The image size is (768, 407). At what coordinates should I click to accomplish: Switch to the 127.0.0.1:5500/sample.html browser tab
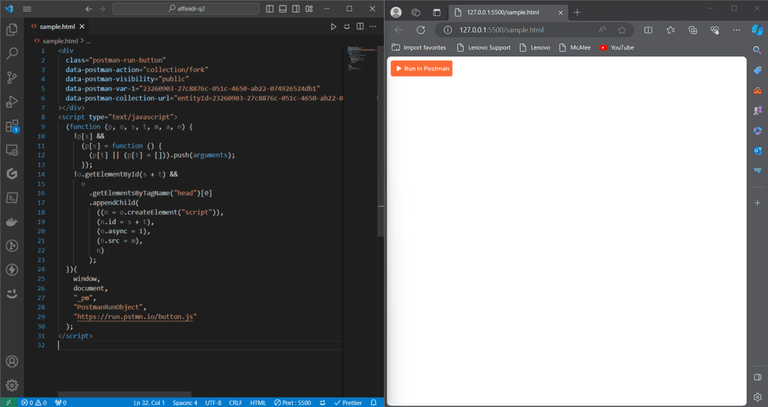point(505,12)
